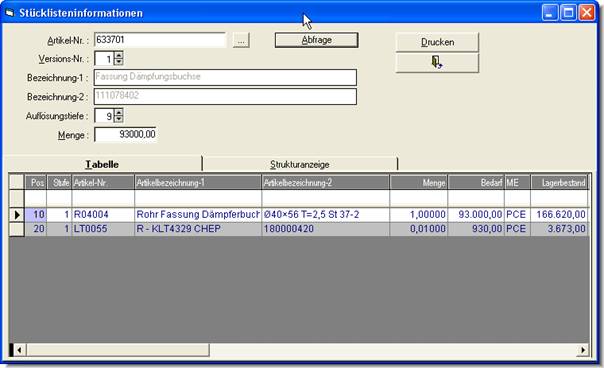Image resolution: width=604 pixels, height=368 pixels.
Task: Click the exit door icon button
Action: 437,62
